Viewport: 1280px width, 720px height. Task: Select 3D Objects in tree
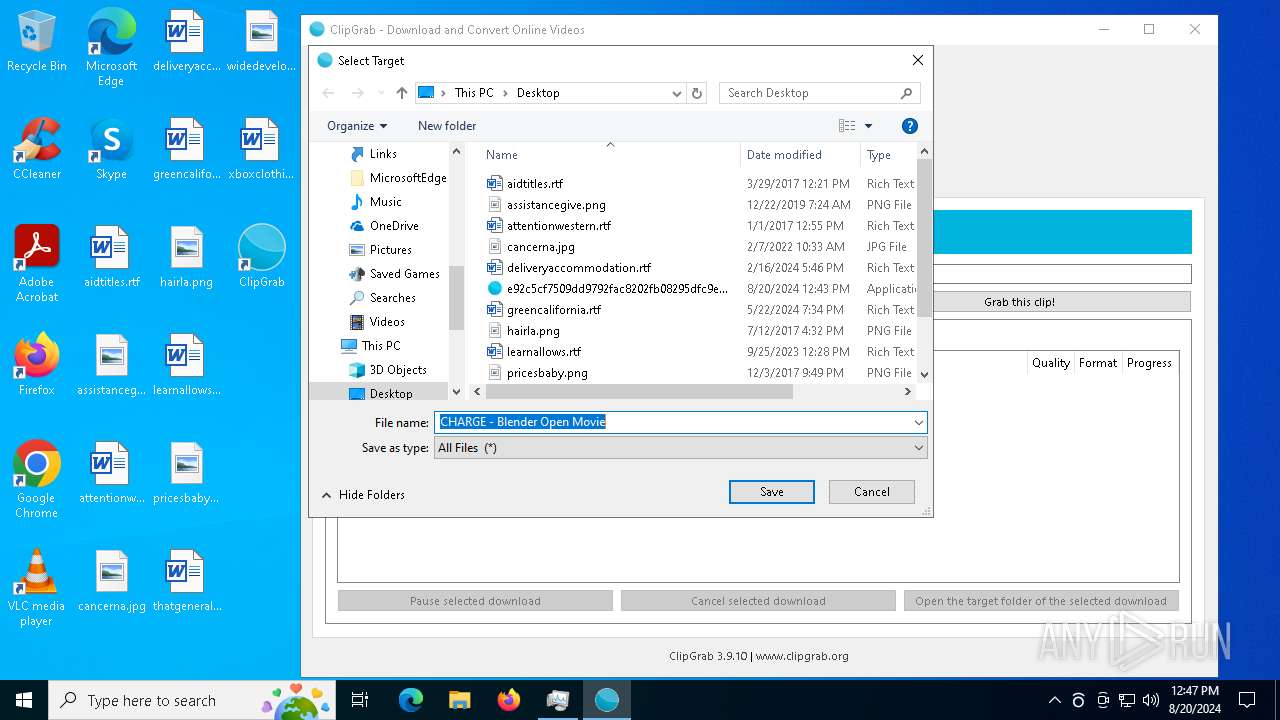click(x=398, y=370)
